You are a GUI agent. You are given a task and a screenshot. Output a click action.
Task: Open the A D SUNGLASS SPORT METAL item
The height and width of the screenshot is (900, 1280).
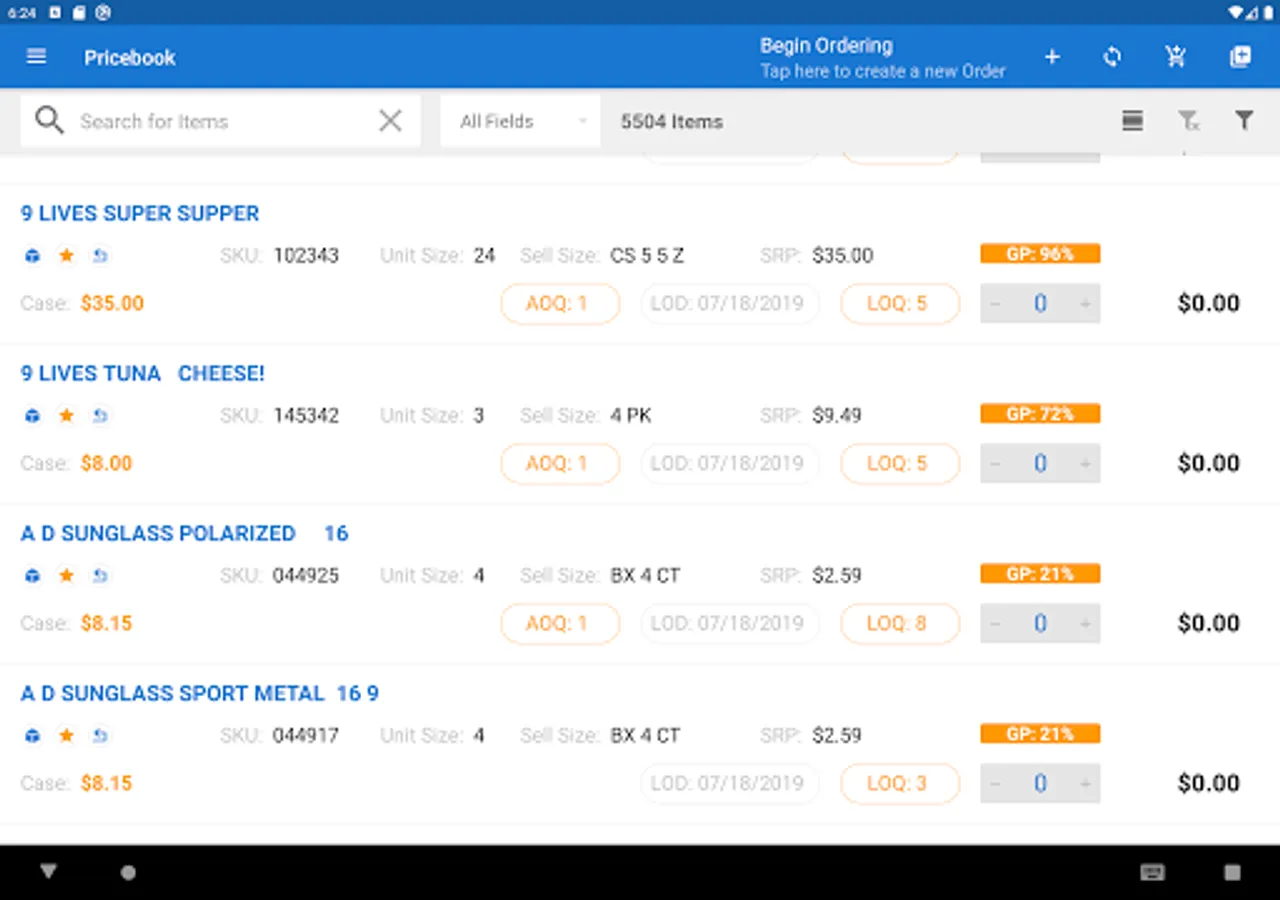point(200,693)
